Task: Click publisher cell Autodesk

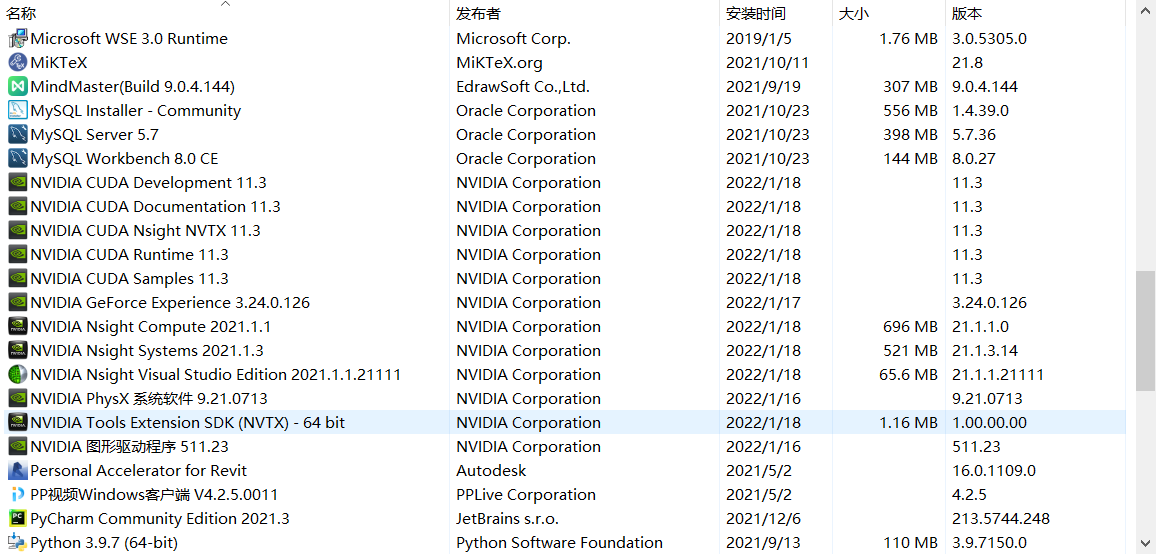Action: point(491,471)
